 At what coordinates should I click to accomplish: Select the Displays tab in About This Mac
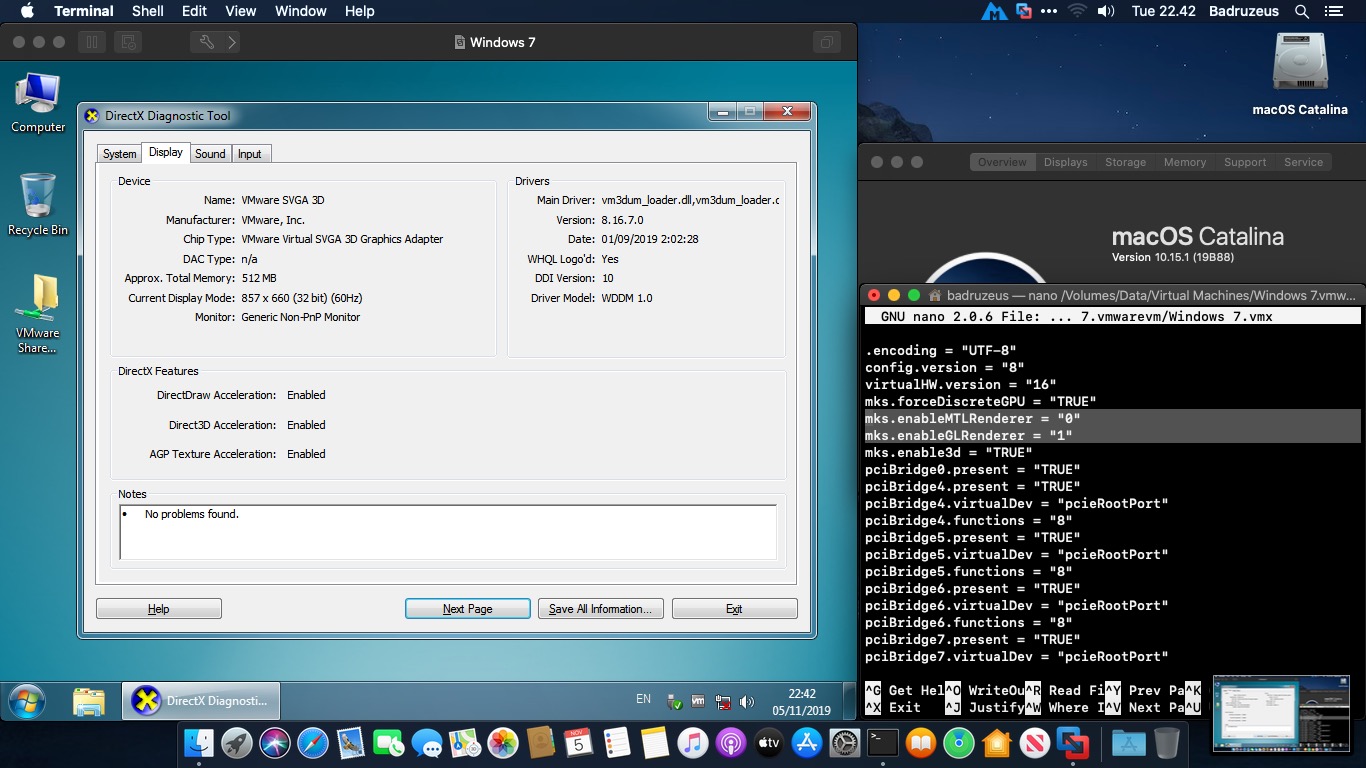(x=1065, y=162)
